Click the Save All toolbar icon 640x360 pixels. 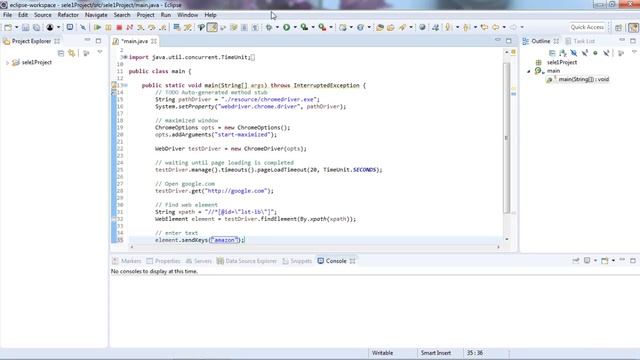click(36, 27)
